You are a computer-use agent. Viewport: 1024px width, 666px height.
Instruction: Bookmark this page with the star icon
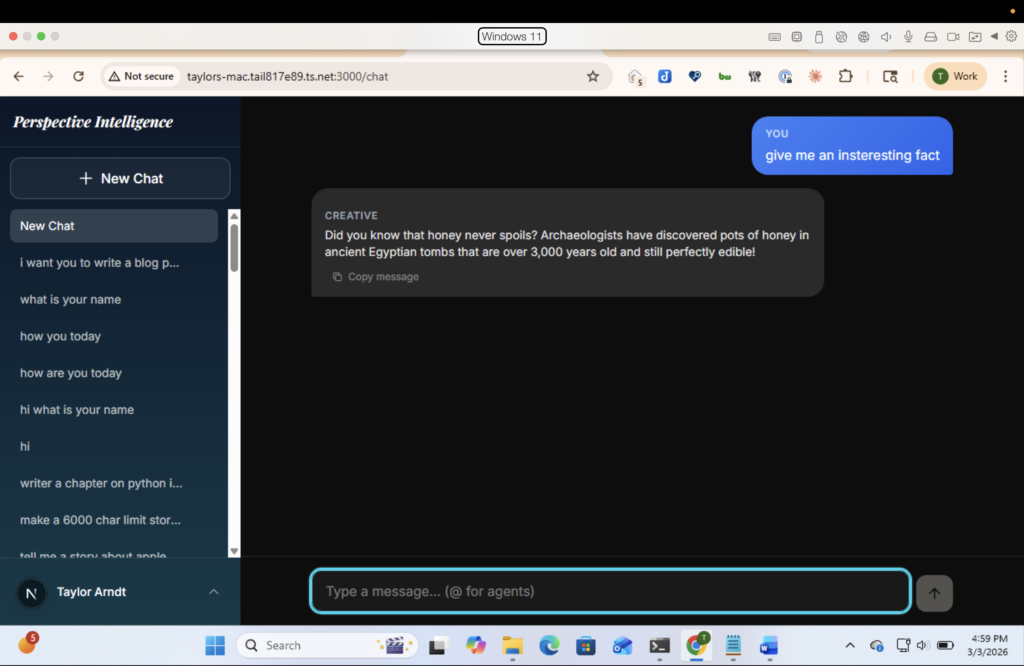pos(592,76)
